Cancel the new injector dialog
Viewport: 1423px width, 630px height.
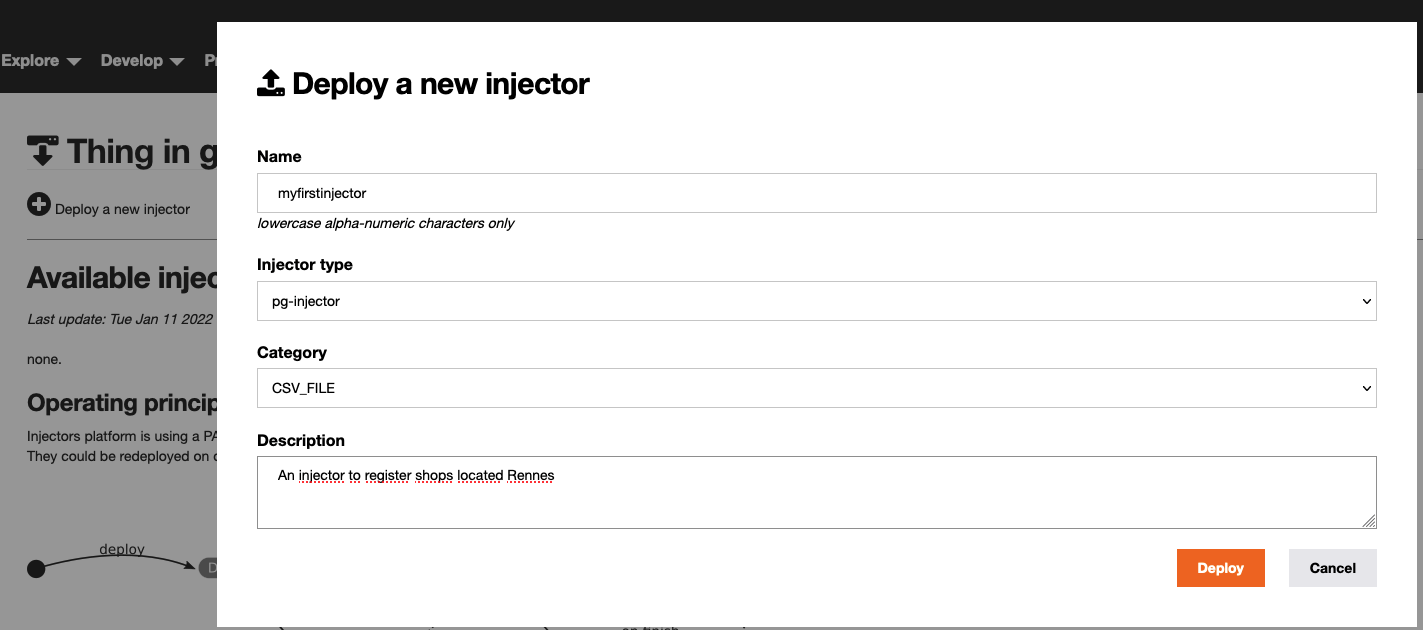click(x=1332, y=568)
